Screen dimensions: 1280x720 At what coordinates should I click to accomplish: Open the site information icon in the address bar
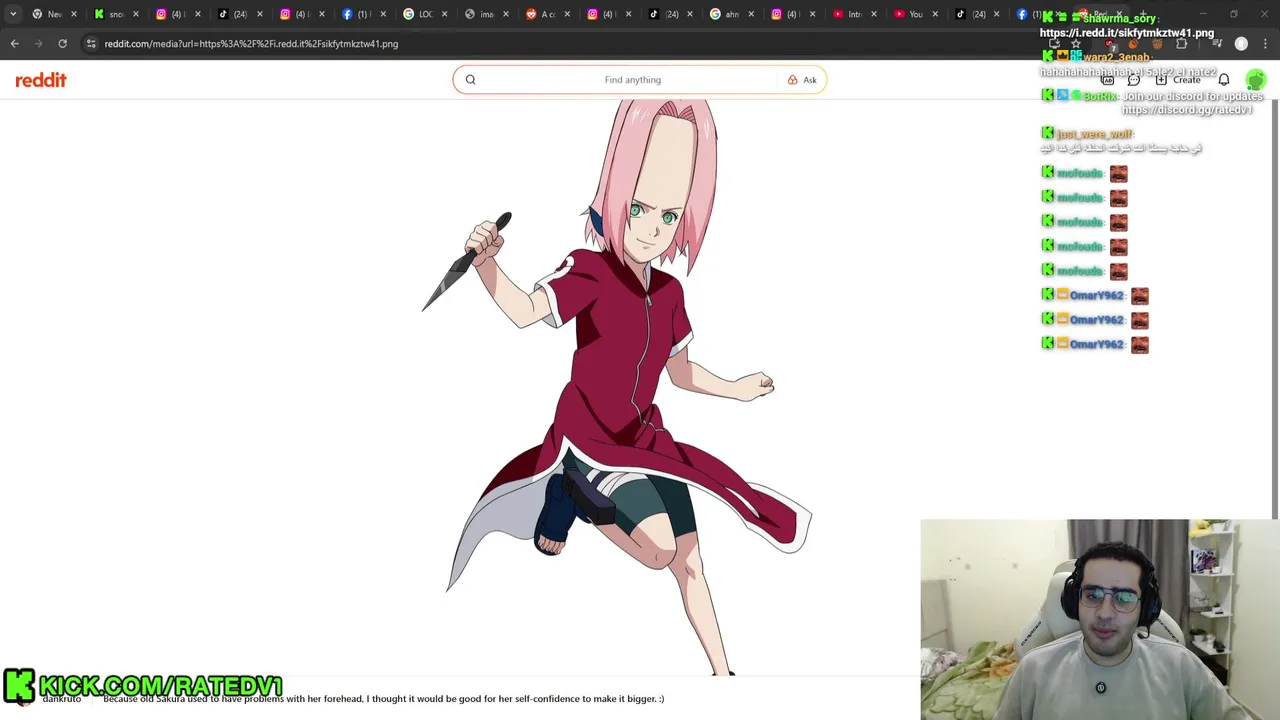91,44
